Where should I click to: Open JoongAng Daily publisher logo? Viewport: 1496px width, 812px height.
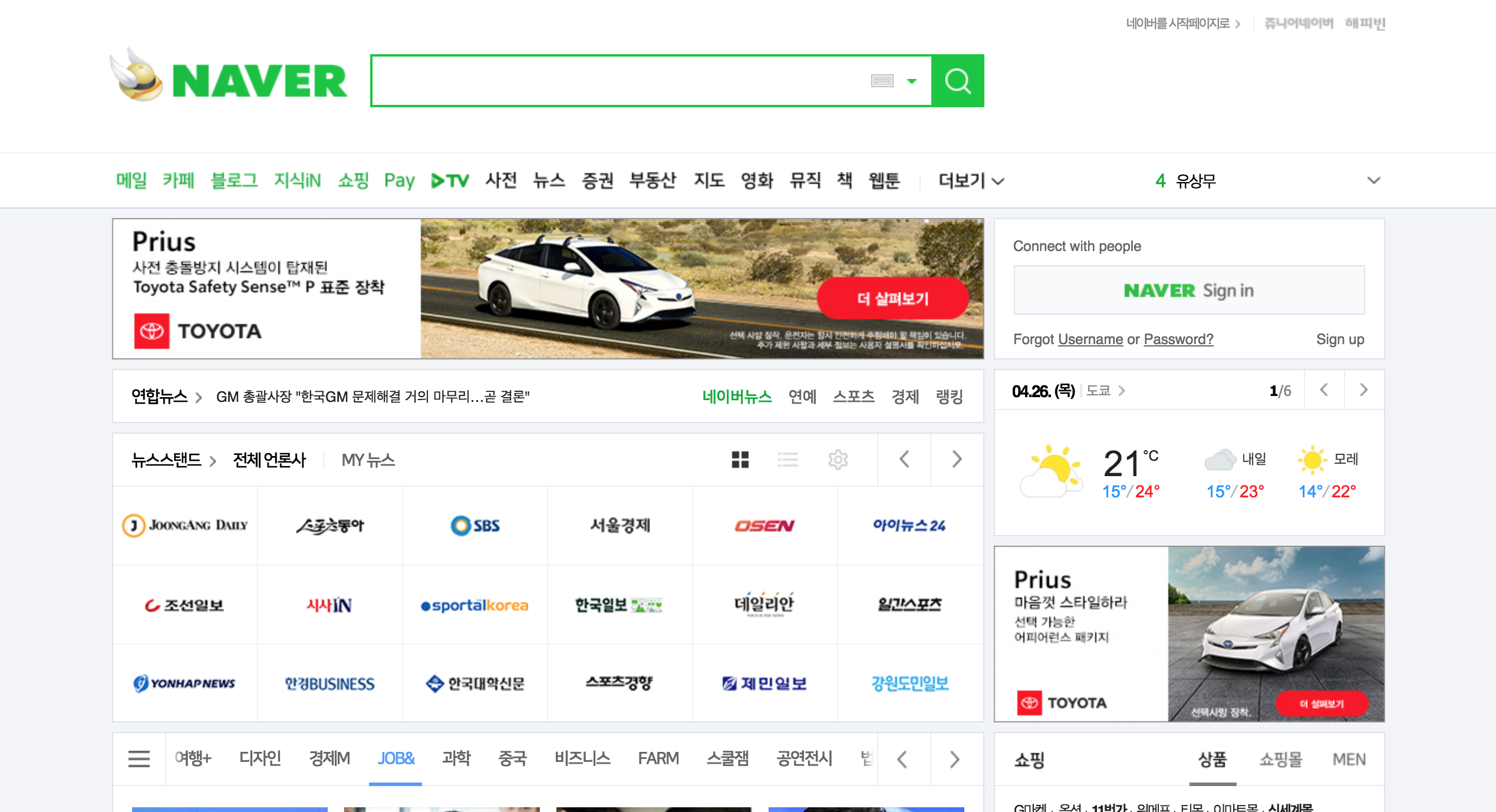(184, 525)
